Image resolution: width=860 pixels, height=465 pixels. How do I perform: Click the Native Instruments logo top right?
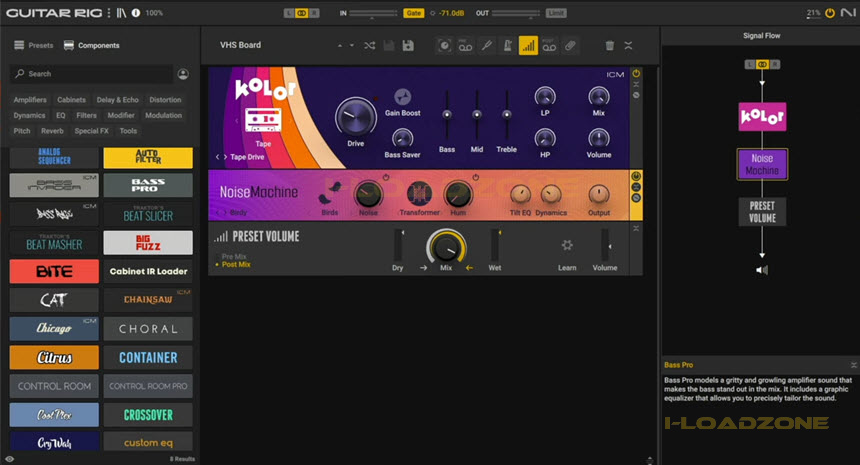pos(847,13)
